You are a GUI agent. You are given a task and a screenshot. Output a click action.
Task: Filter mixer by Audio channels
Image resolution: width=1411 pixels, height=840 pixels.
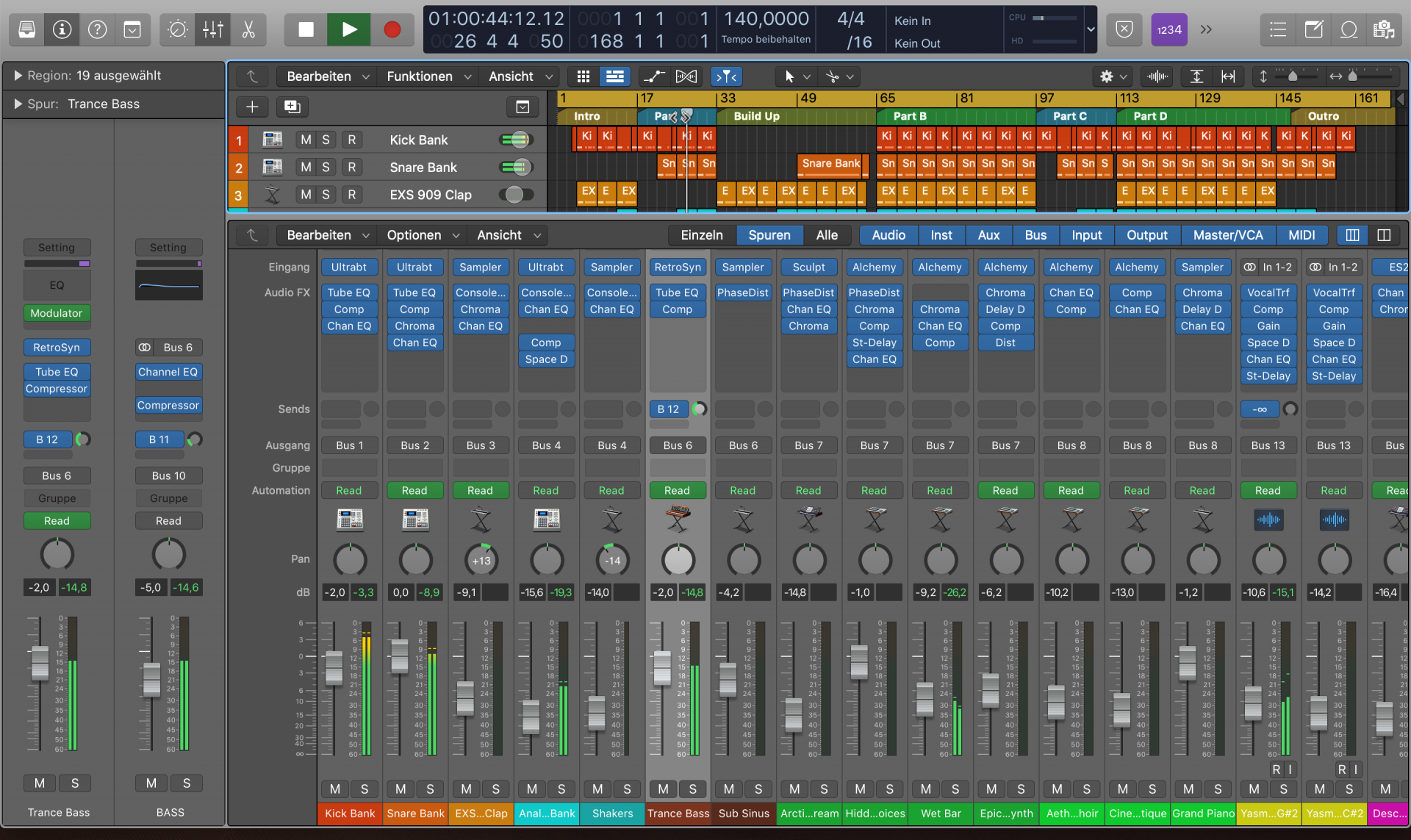click(x=888, y=235)
